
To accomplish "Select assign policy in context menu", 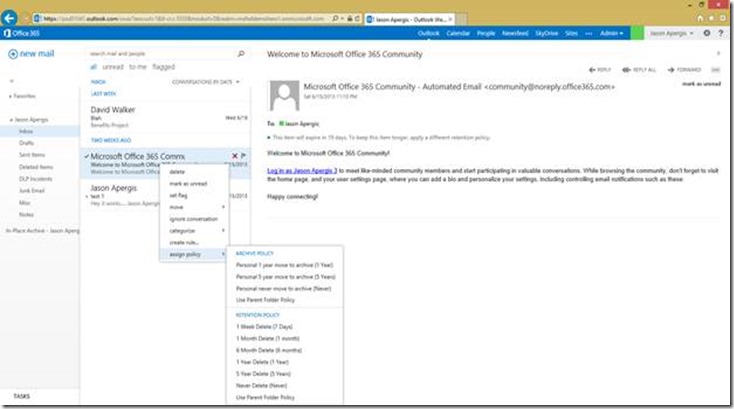I will tap(194, 254).
